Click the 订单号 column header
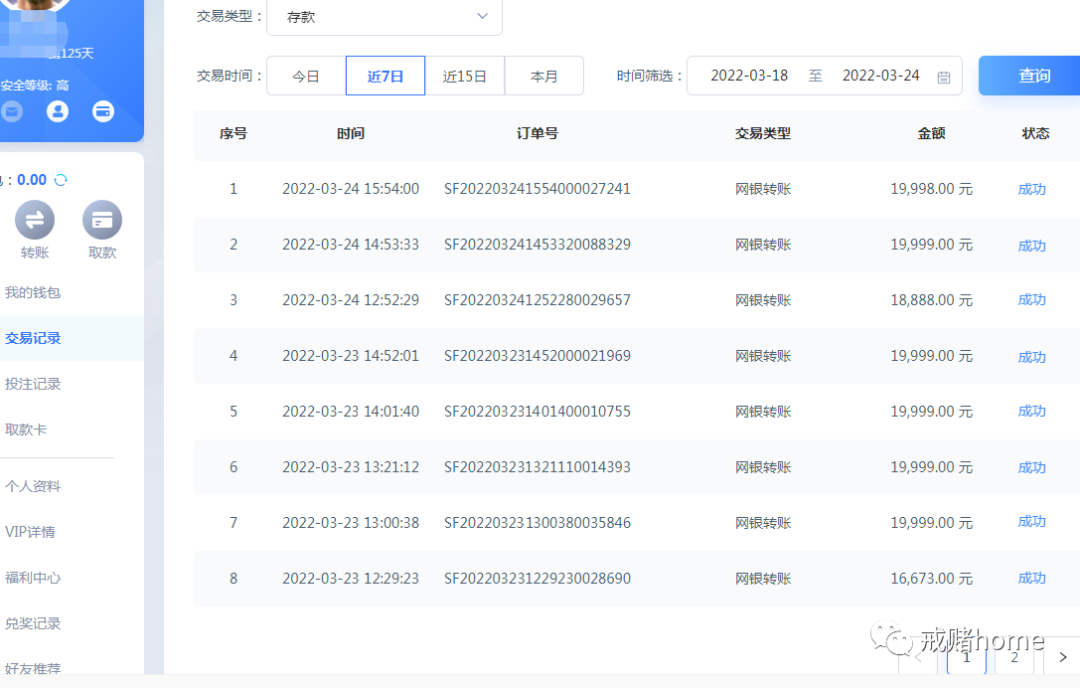The image size is (1080, 688). point(537,134)
